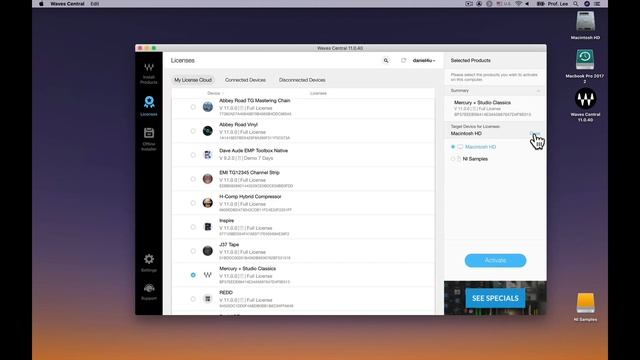Select the J37 Tape license radio
Viewport: 640px width, 360px height.
pos(193,251)
